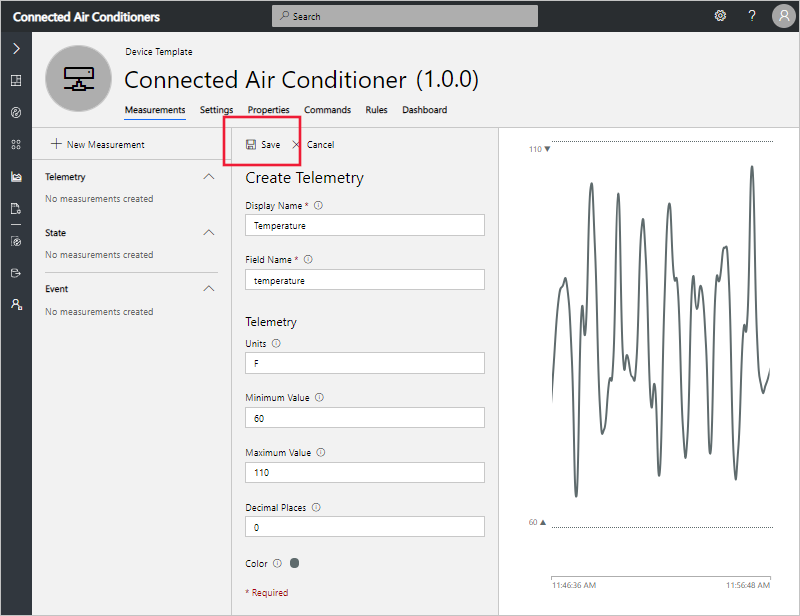Screen dimensions: 800x616
Task: Click the device template image icon
Action: 78,79
